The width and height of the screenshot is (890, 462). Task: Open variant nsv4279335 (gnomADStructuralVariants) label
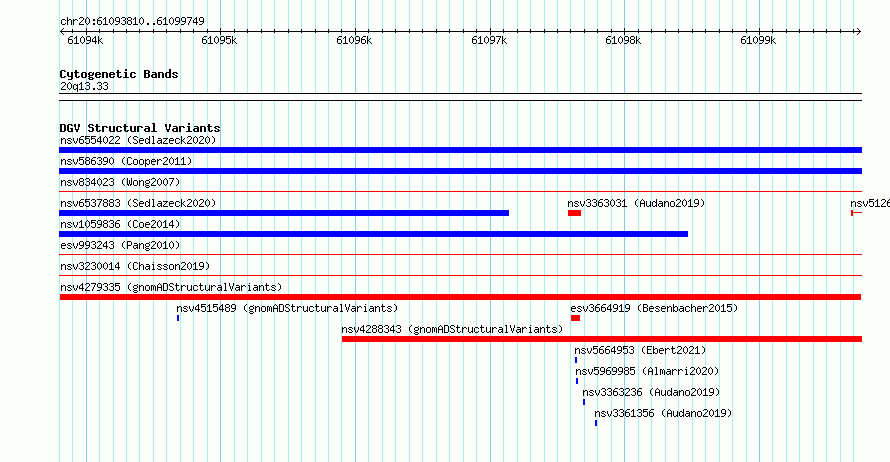(171, 287)
